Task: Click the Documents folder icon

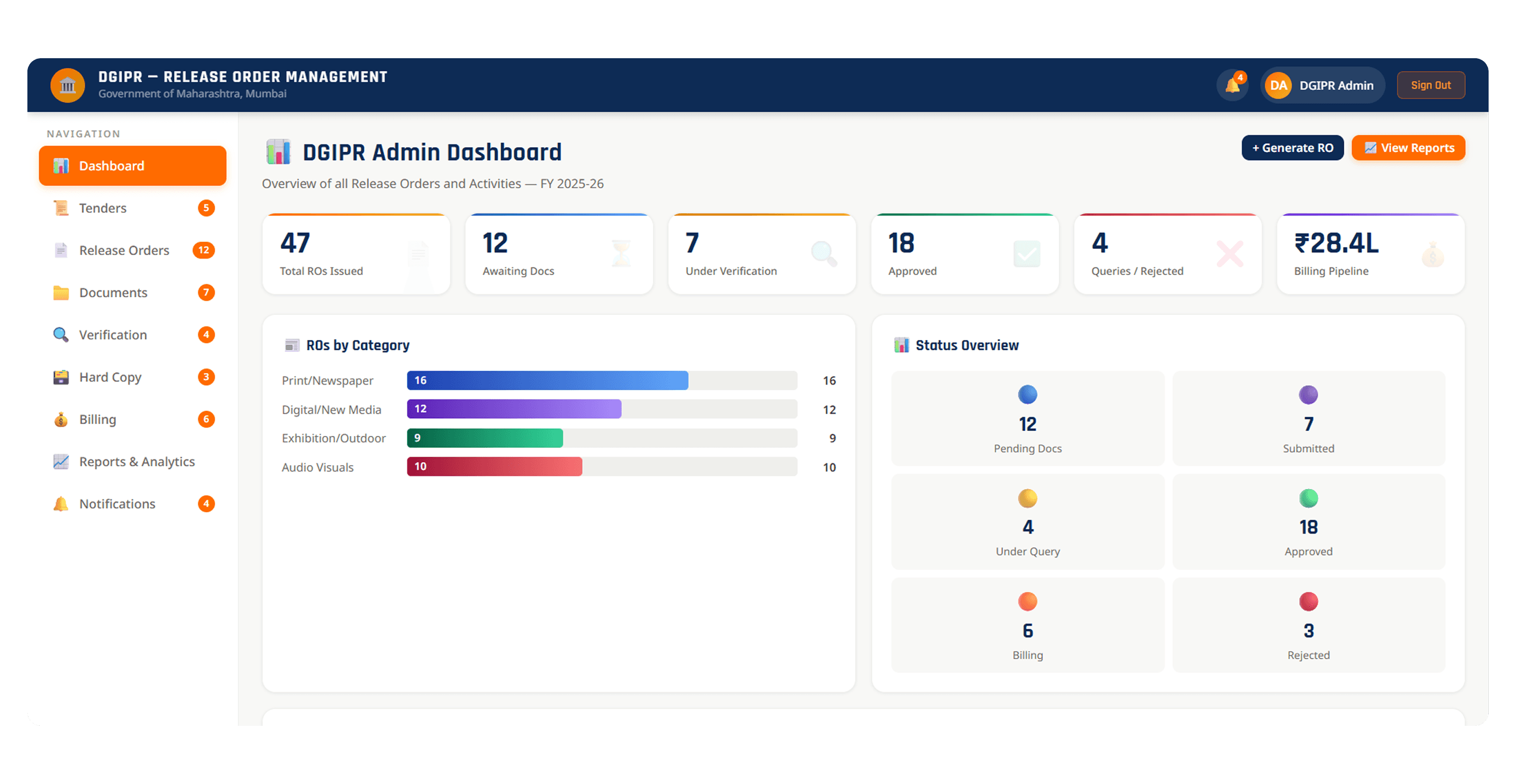Action: (x=61, y=293)
